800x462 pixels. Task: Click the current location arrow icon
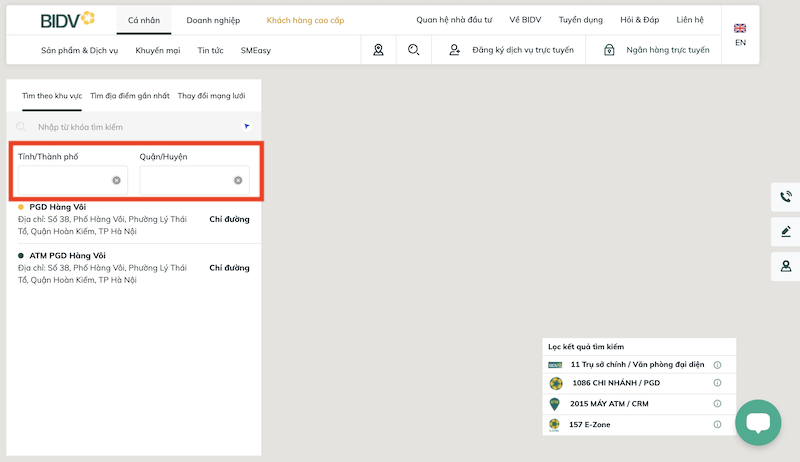(x=247, y=127)
